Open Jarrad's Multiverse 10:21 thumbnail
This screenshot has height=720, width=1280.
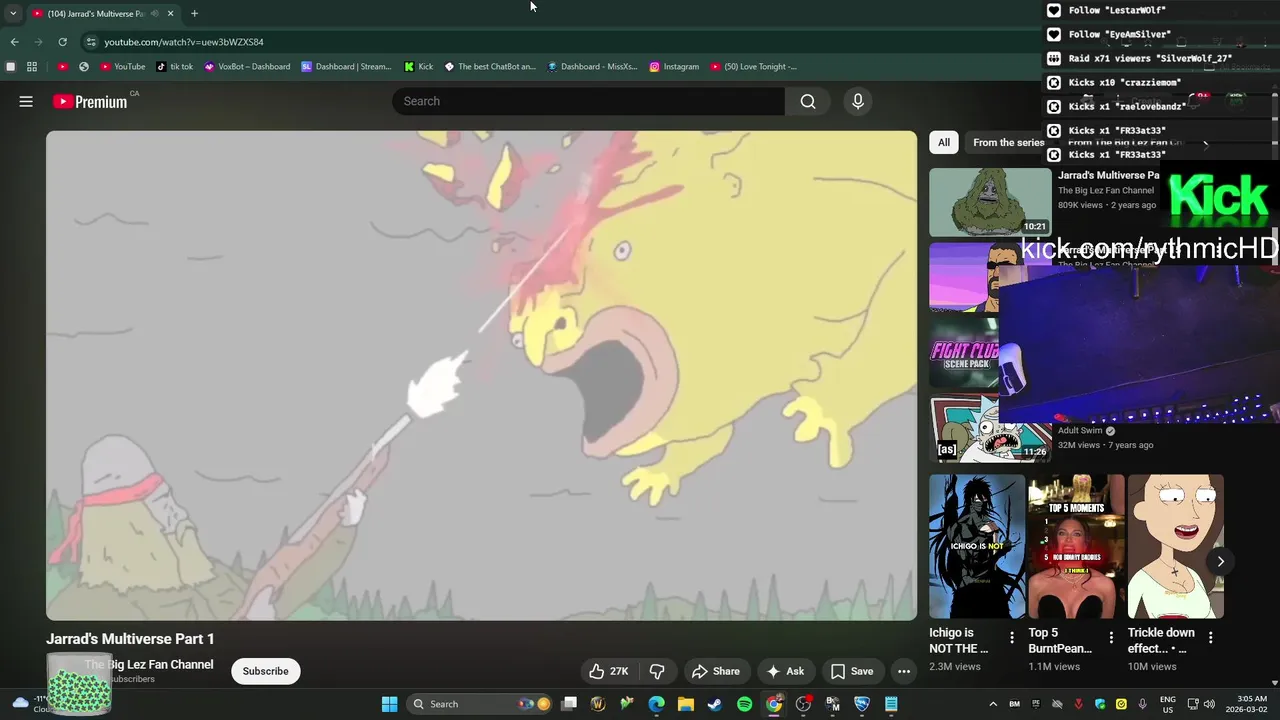pyautogui.click(x=990, y=202)
